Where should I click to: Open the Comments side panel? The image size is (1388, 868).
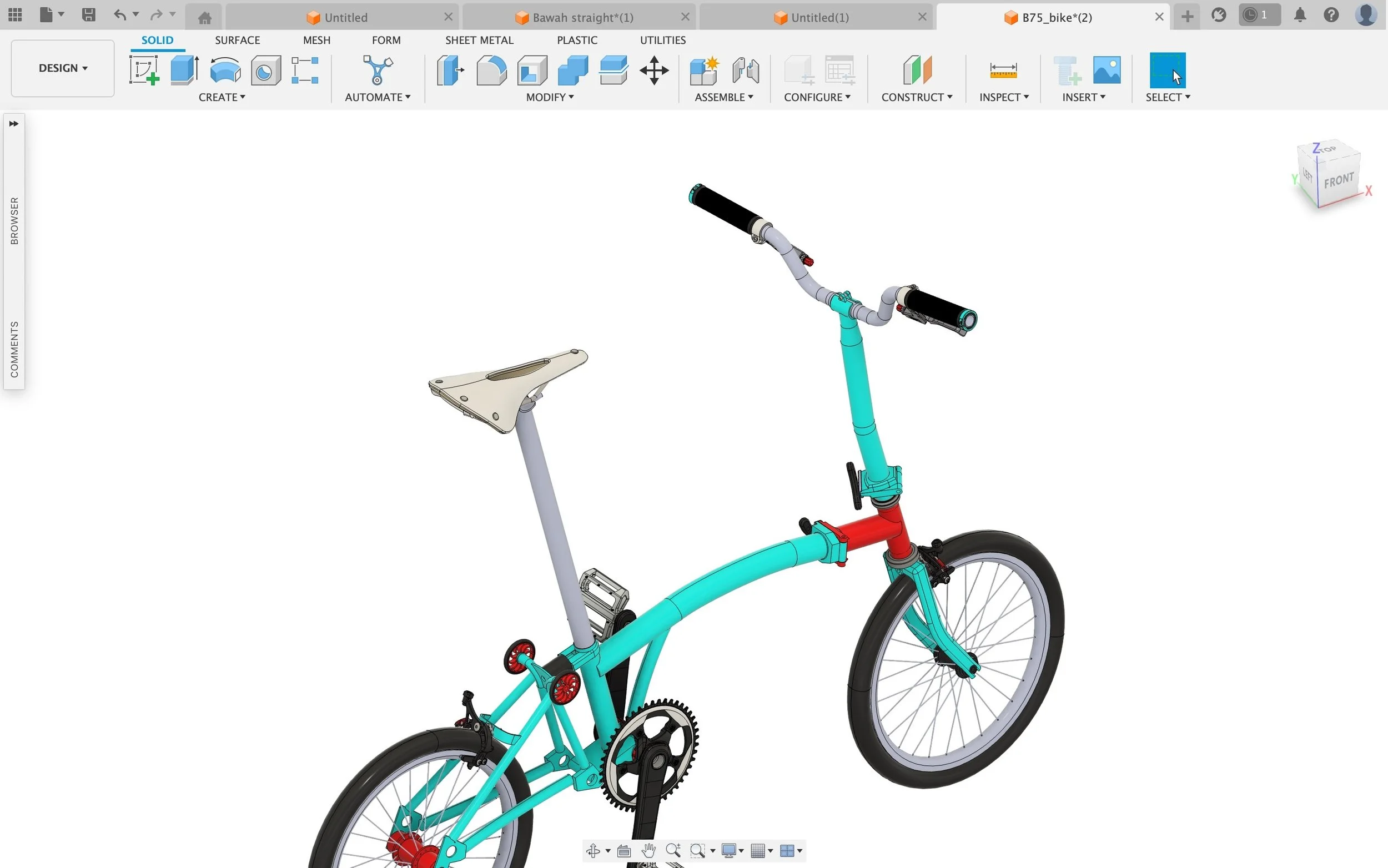point(14,349)
